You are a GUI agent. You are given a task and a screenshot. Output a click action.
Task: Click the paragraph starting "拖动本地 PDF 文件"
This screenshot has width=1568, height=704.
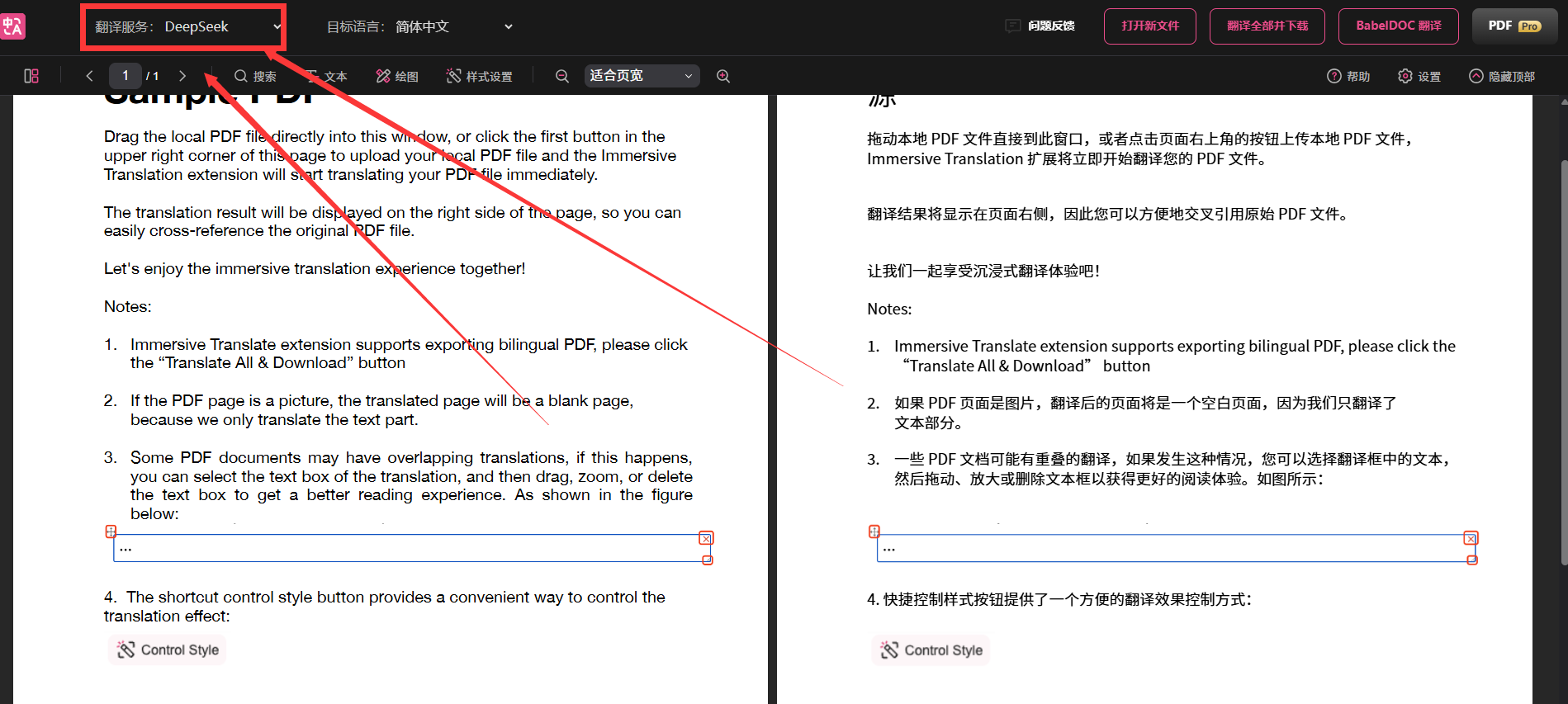1140,149
